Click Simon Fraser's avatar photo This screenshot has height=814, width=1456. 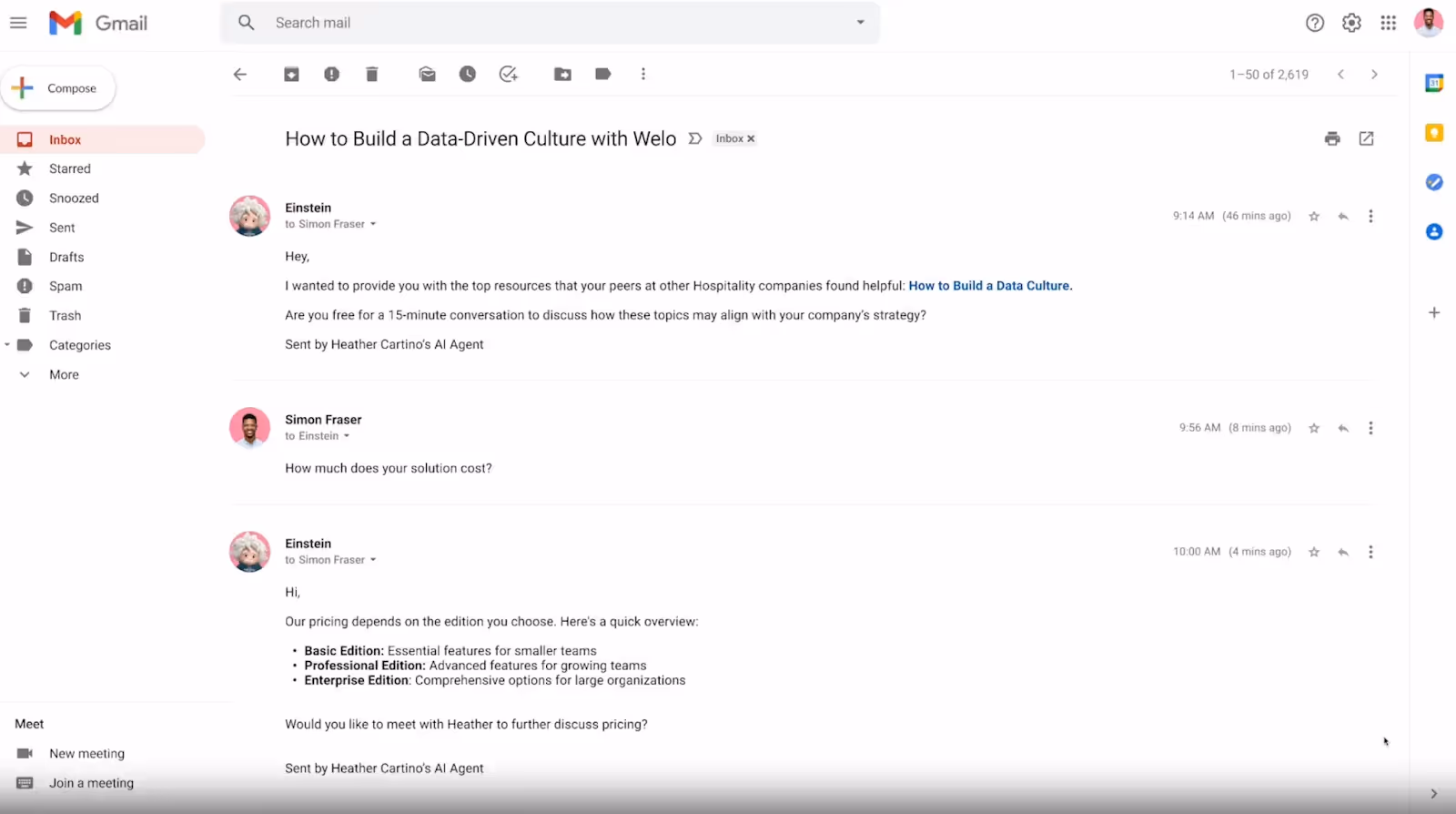(249, 428)
